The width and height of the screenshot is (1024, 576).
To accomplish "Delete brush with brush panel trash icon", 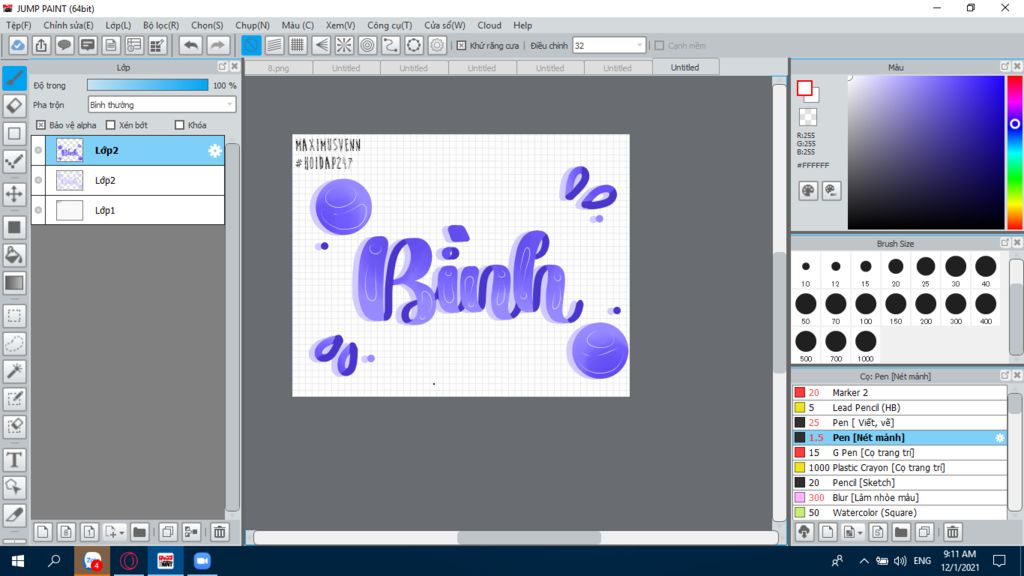I will click(953, 532).
